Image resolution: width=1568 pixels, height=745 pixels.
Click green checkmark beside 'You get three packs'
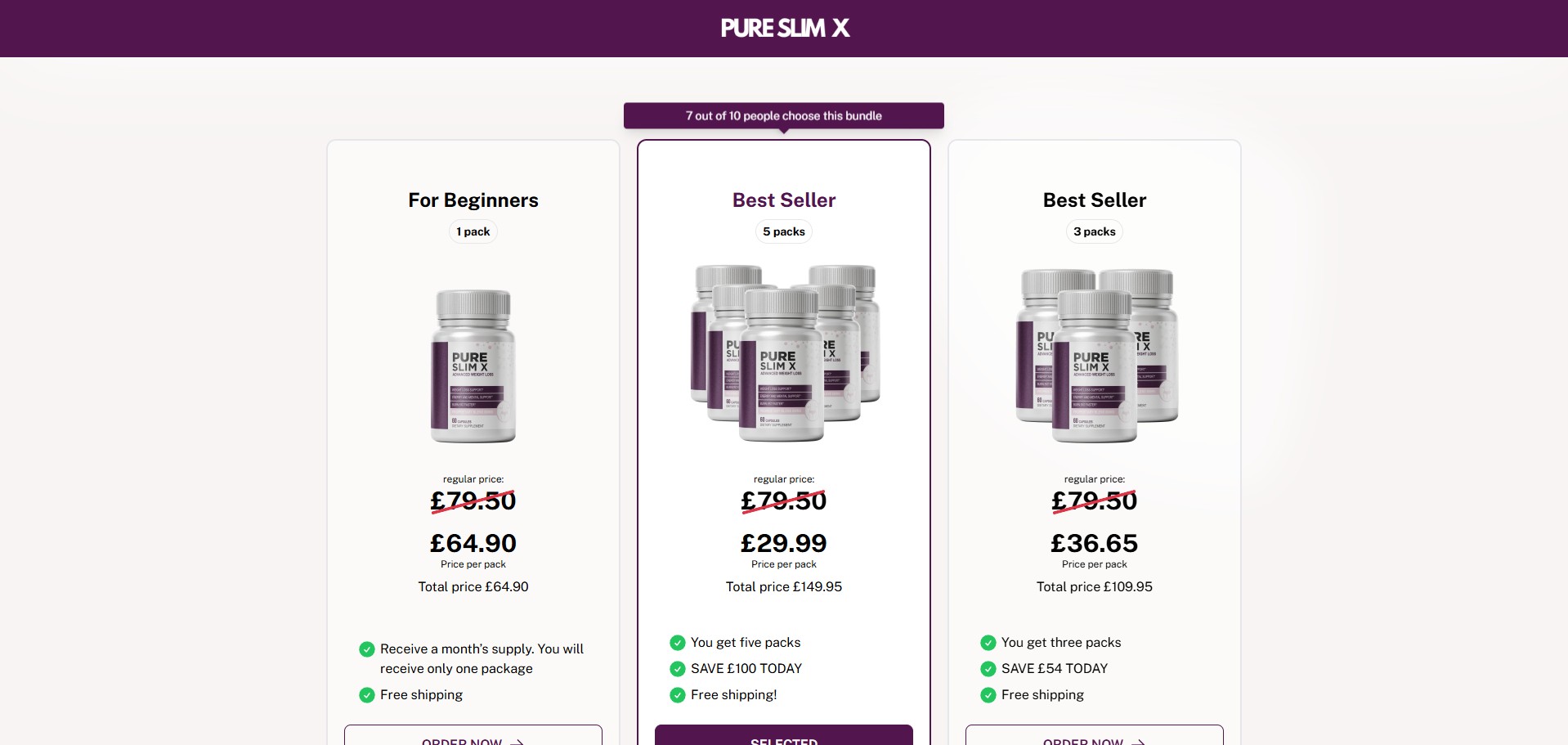click(x=988, y=643)
